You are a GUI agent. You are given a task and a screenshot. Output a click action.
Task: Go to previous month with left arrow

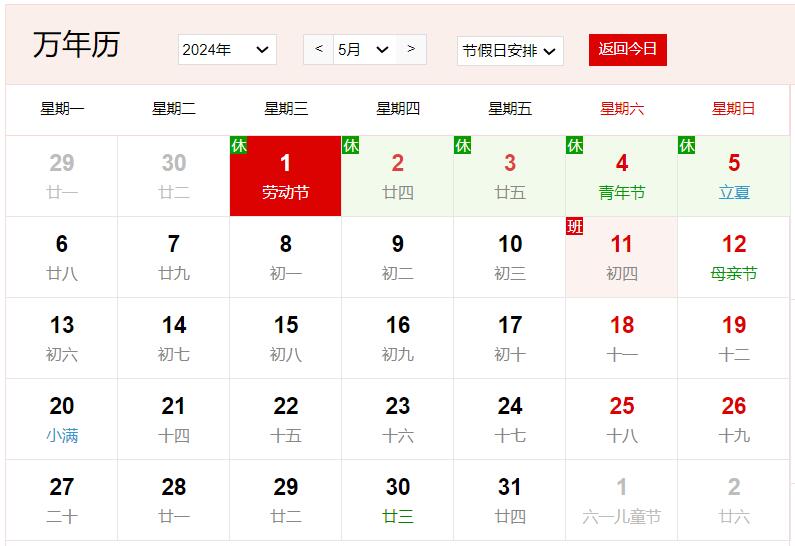pyautogui.click(x=318, y=49)
